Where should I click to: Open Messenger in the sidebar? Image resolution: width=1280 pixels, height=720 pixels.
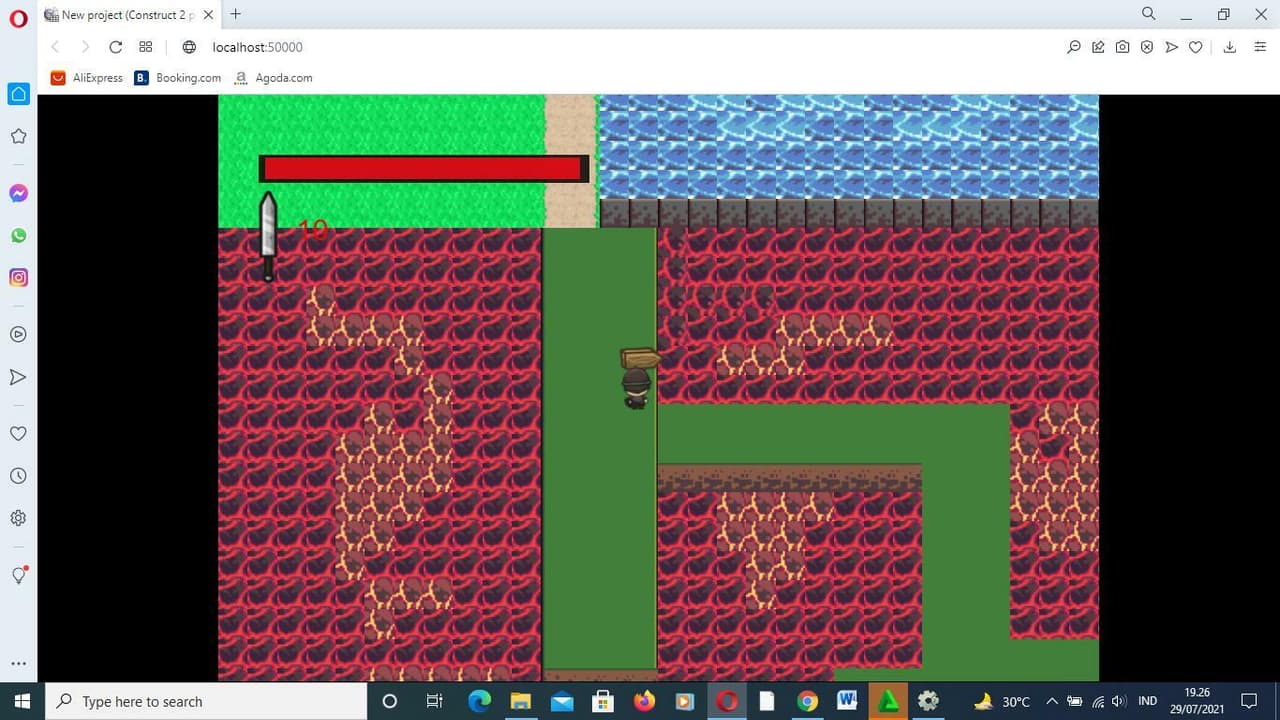18,193
